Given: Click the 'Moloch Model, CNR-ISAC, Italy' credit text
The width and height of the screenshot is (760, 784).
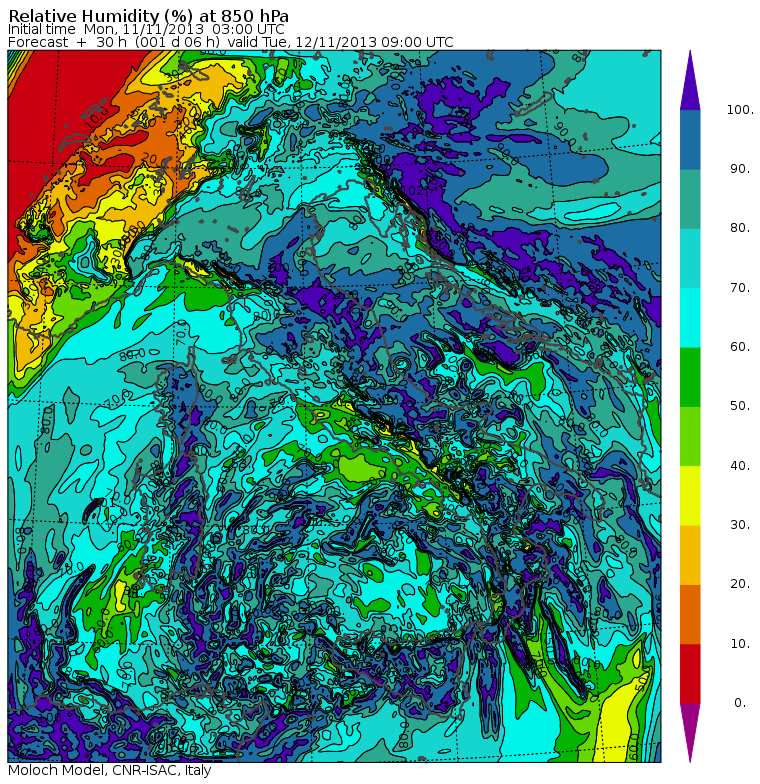Looking at the screenshot, I should [110, 770].
